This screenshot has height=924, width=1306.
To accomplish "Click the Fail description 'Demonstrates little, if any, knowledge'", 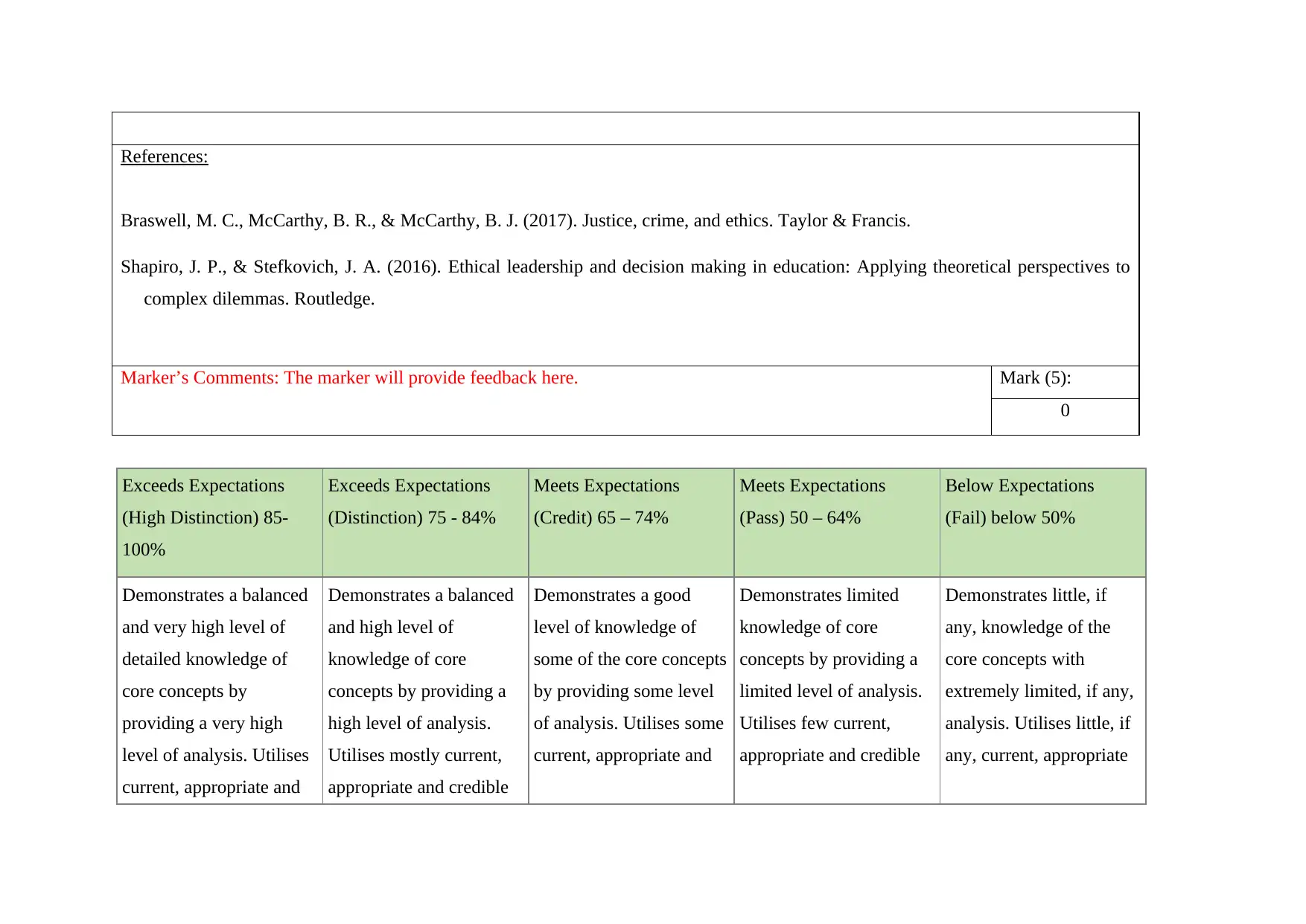I will point(1042,690).
